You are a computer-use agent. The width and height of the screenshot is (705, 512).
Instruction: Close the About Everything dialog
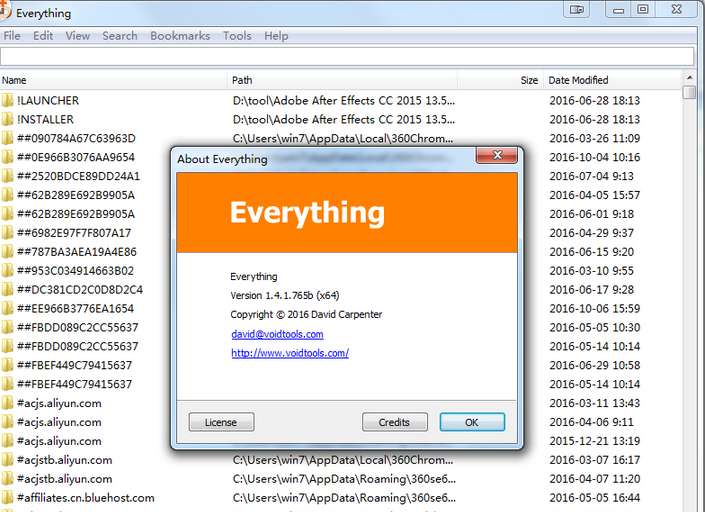click(497, 155)
